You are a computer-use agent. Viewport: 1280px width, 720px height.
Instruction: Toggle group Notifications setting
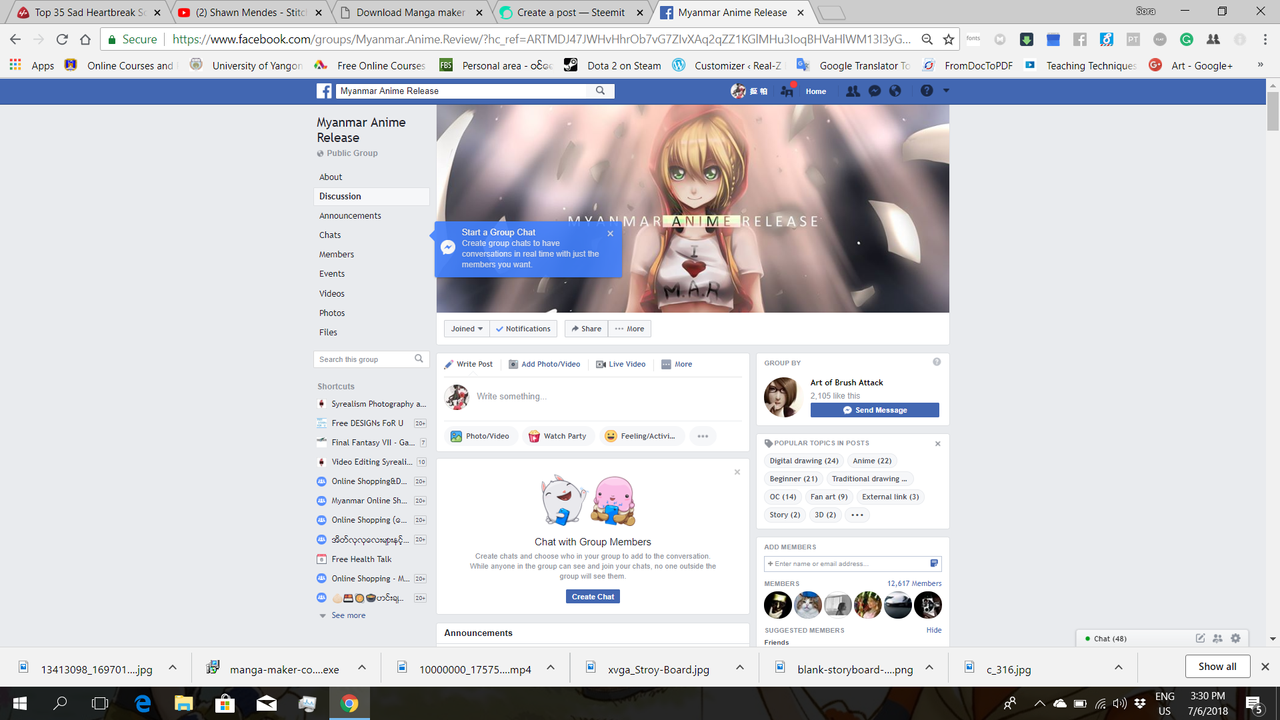pos(522,329)
